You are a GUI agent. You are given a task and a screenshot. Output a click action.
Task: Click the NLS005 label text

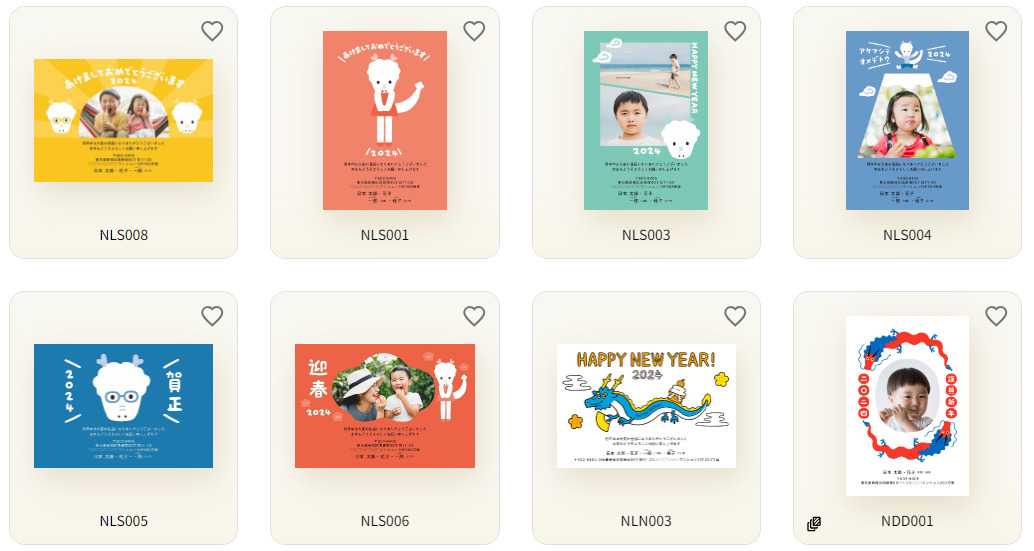(x=124, y=521)
